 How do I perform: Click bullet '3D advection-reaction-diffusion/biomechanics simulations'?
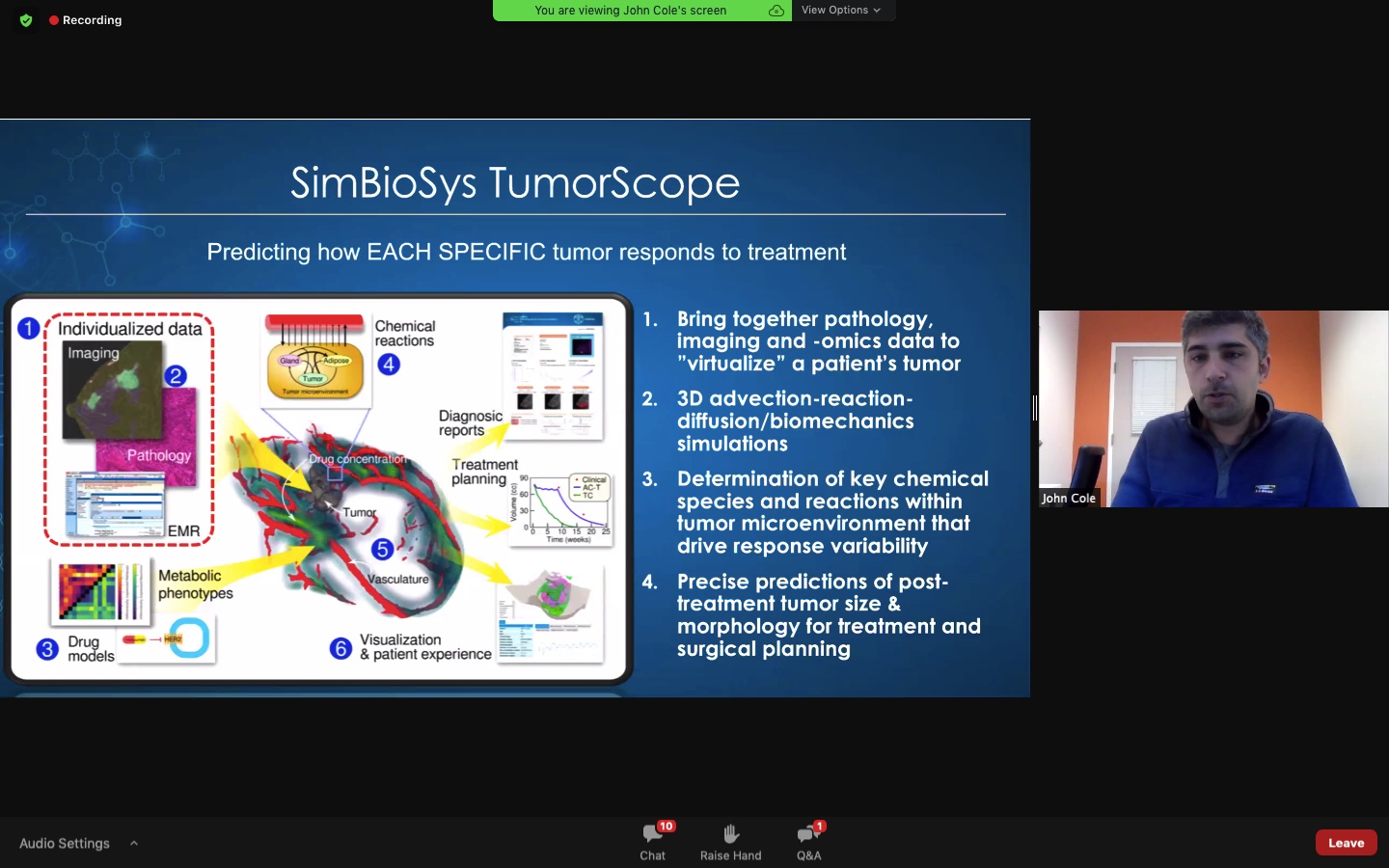pos(795,421)
